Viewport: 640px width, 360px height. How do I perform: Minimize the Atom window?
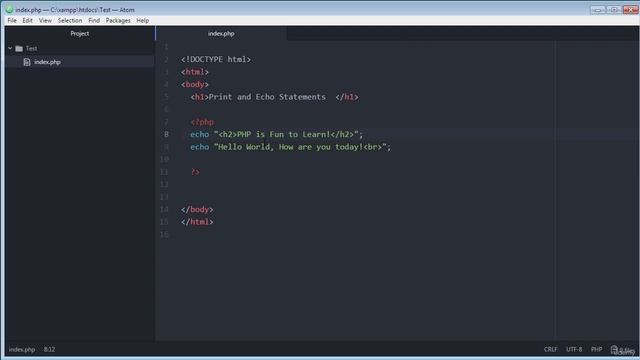[598, 9]
